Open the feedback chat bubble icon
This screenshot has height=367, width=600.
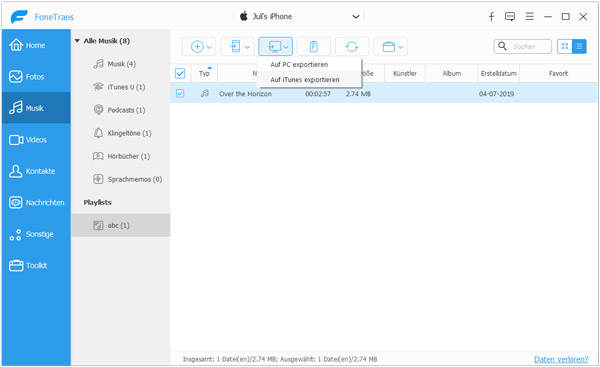(x=510, y=16)
